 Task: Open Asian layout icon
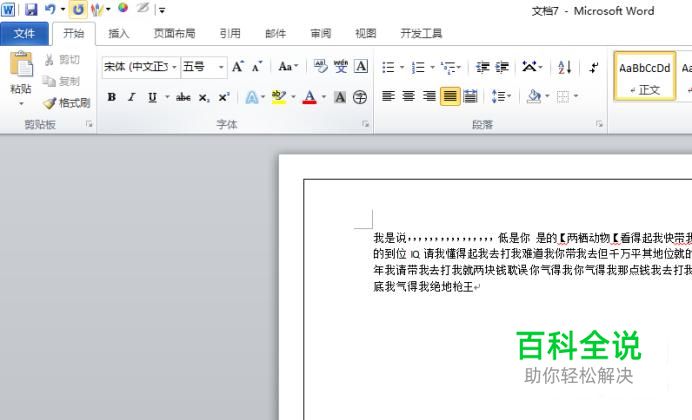point(532,67)
